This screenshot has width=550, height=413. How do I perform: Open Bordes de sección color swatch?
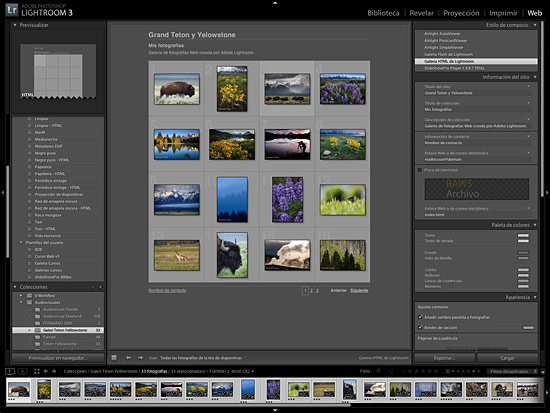(x=528, y=327)
